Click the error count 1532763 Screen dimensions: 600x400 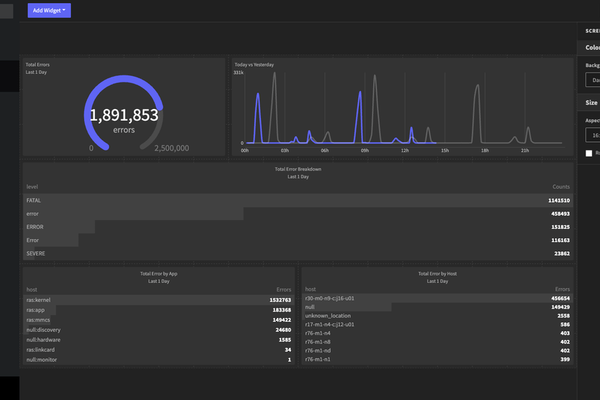click(280, 300)
